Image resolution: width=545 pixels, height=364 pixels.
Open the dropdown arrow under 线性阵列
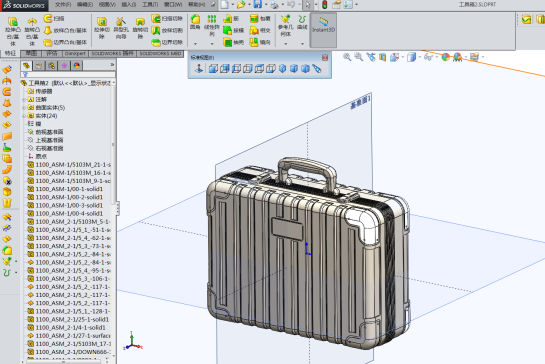212,44
